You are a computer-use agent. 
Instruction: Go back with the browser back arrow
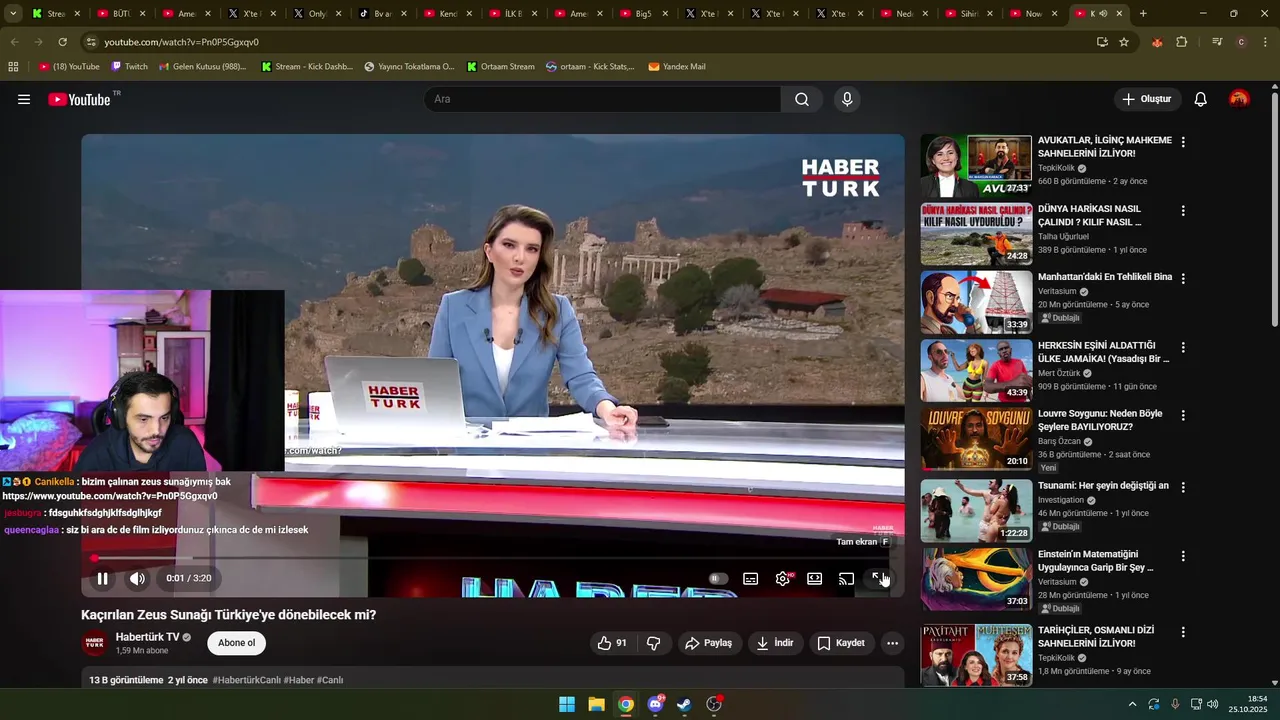[15, 42]
